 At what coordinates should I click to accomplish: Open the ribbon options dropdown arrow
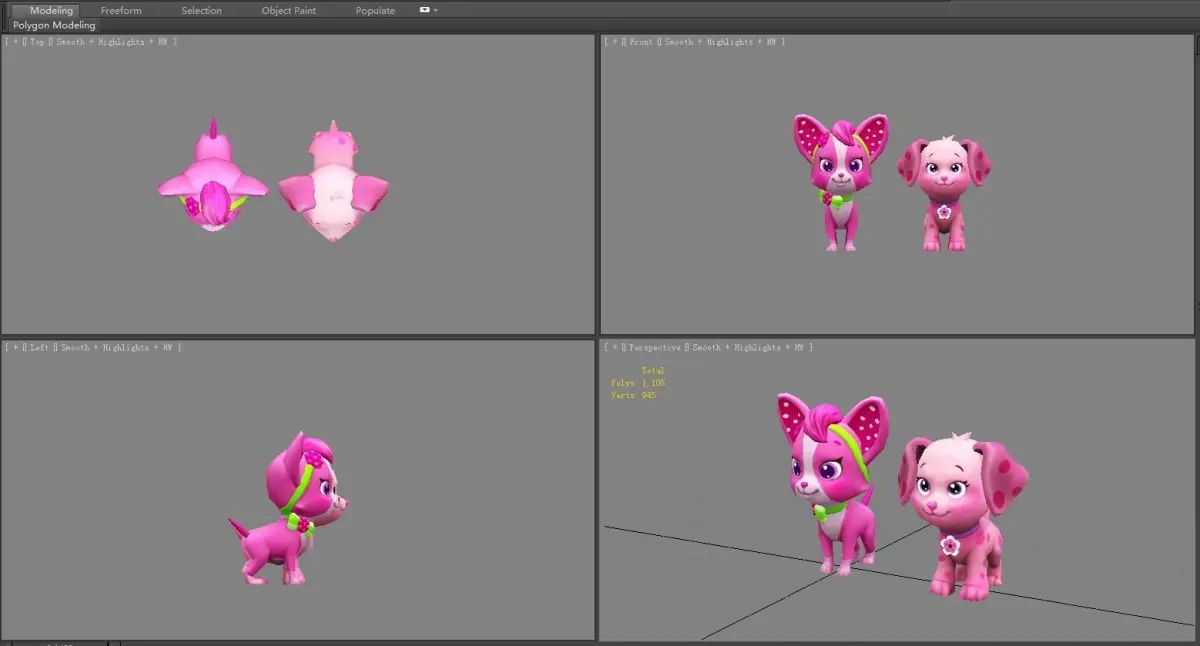point(436,10)
